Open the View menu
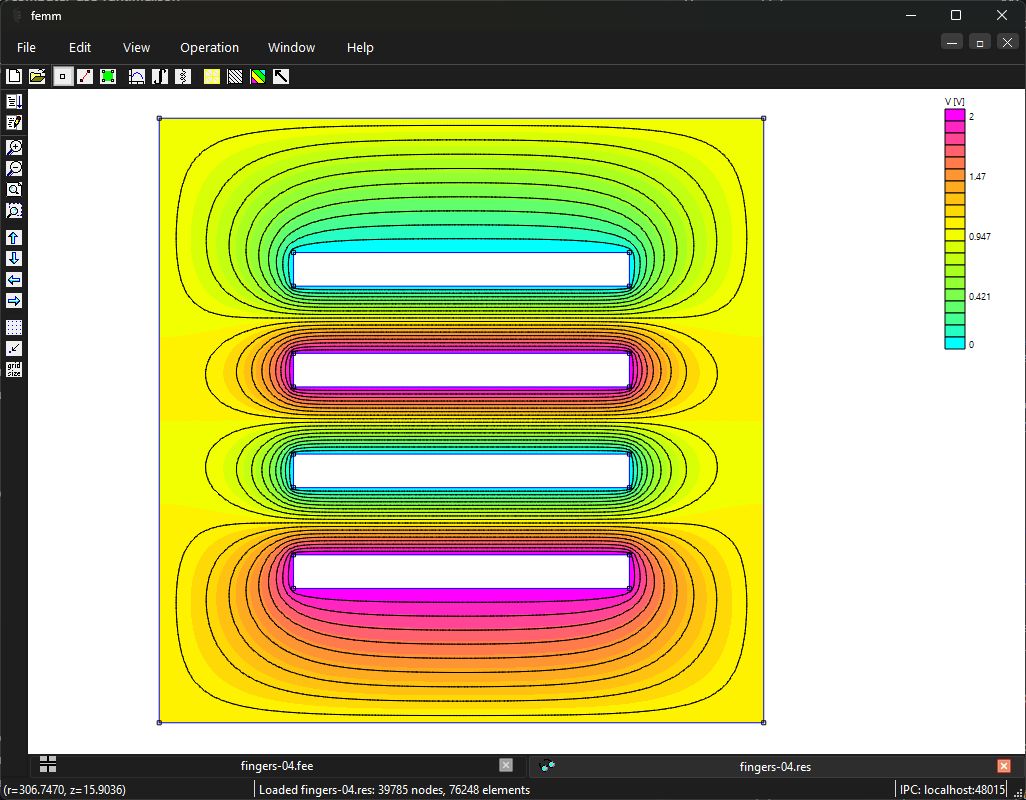 (x=136, y=48)
